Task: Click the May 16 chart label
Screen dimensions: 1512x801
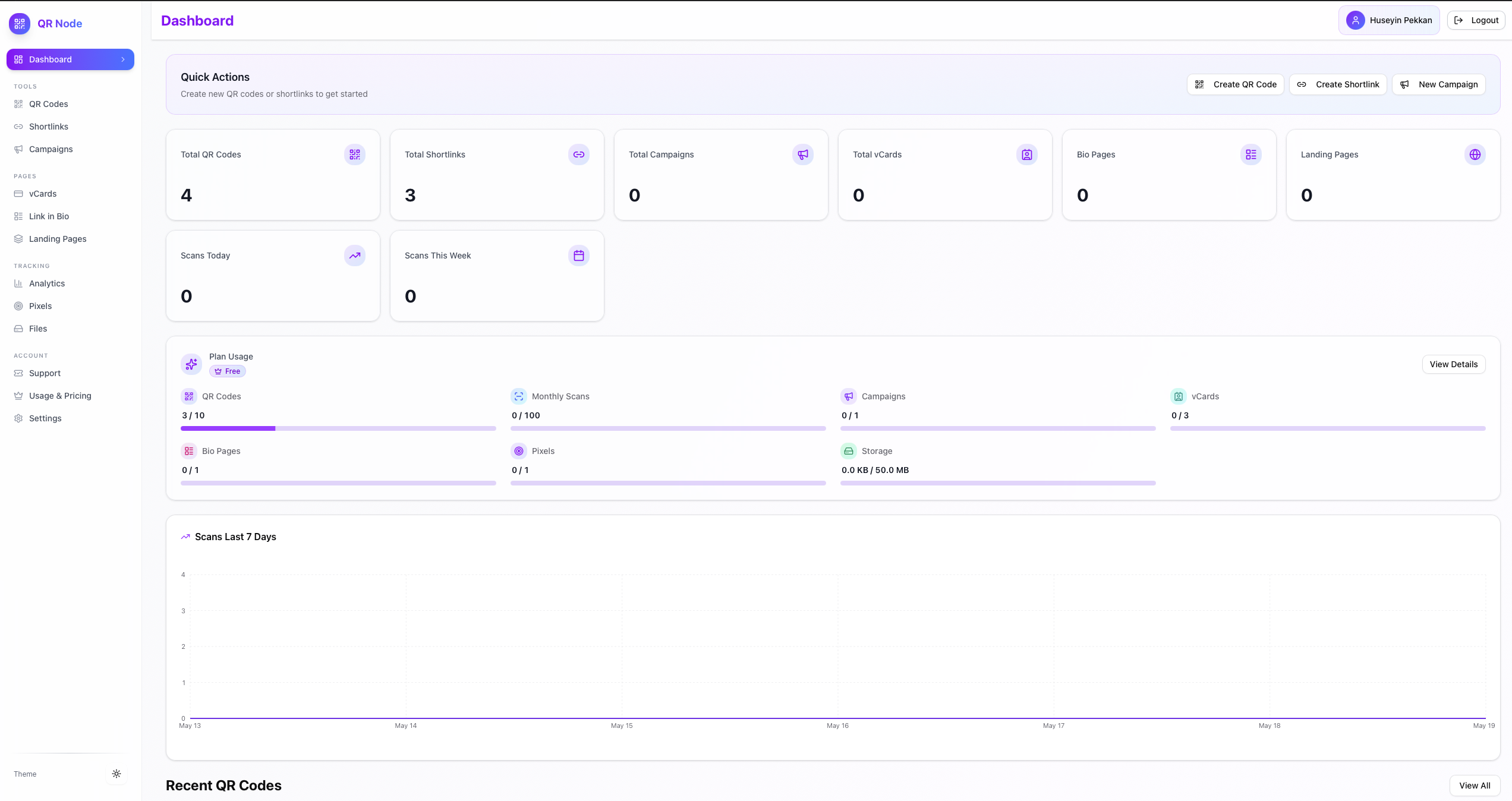Action: click(x=837, y=726)
